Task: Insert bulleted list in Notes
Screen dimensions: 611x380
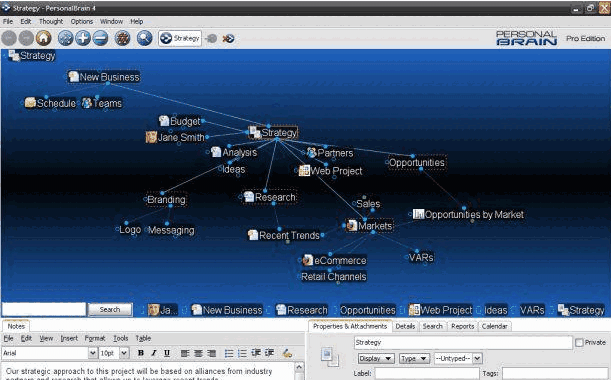Action: coord(229,353)
